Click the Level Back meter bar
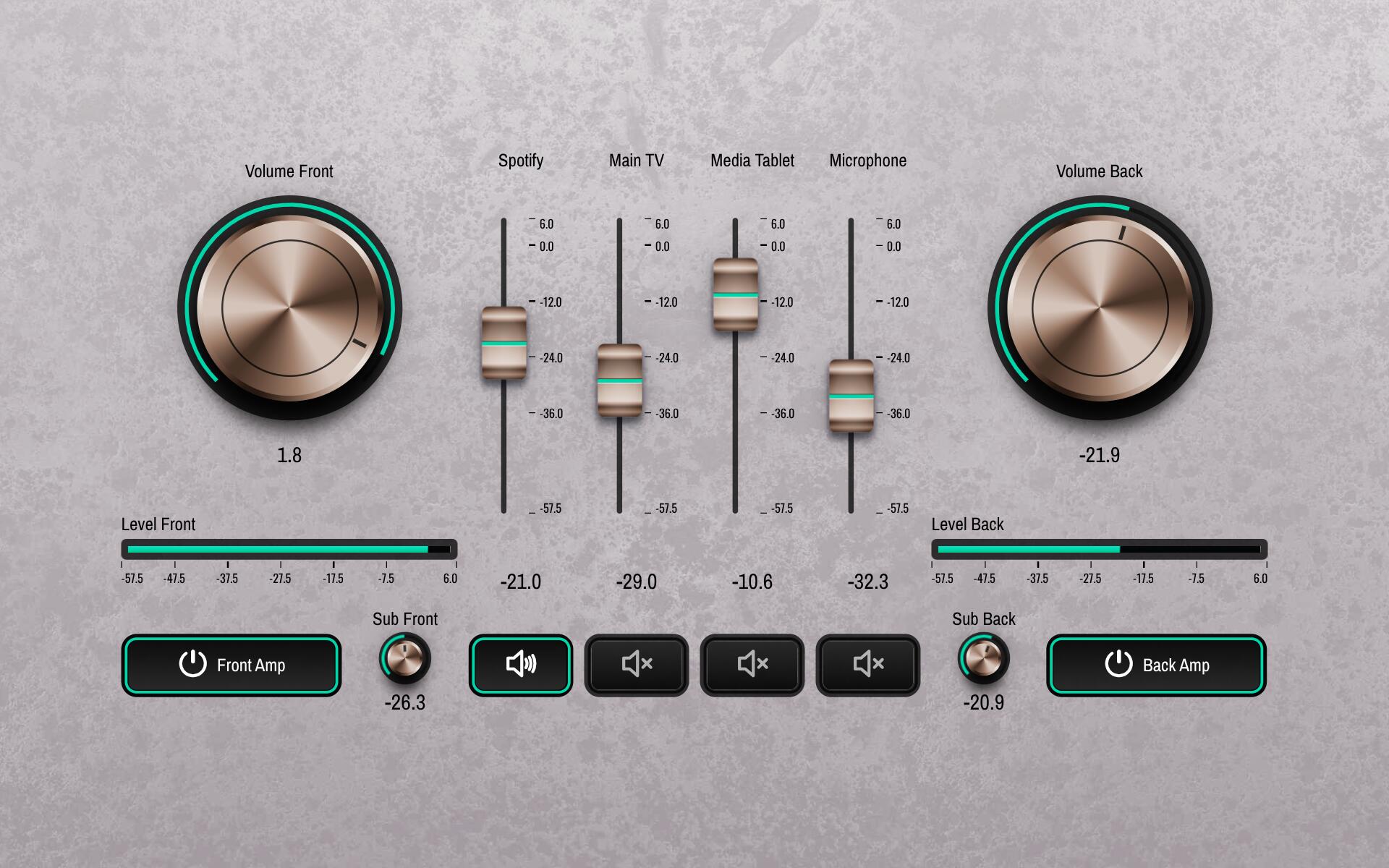 tap(1099, 549)
